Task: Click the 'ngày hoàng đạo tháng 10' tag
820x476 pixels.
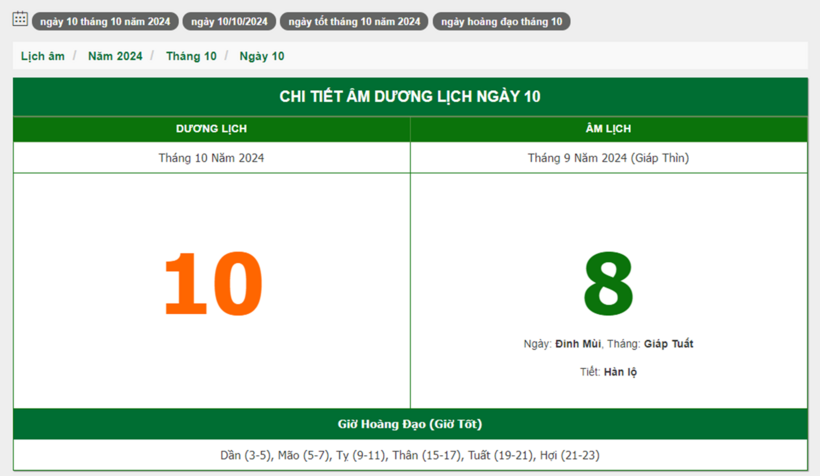Action: click(x=501, y=21)
